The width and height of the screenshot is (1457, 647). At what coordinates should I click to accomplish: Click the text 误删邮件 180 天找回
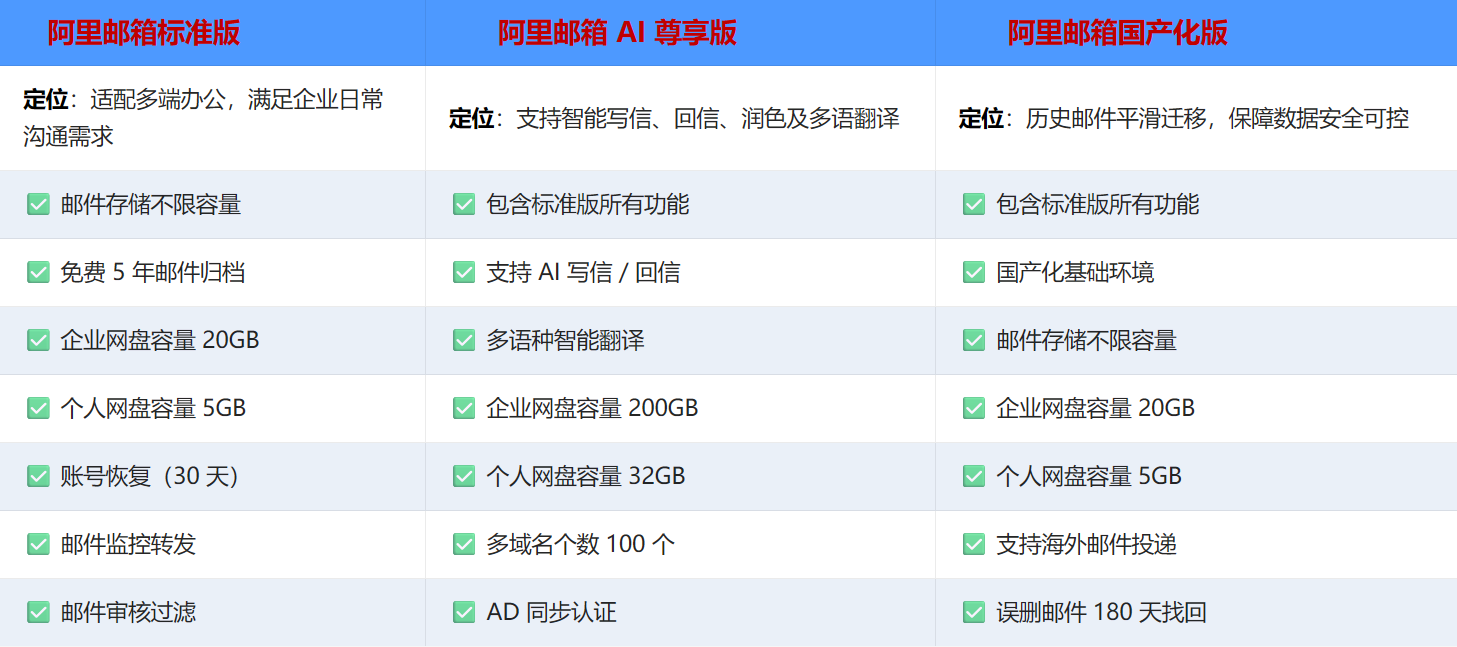click(x=1101, y=612)
